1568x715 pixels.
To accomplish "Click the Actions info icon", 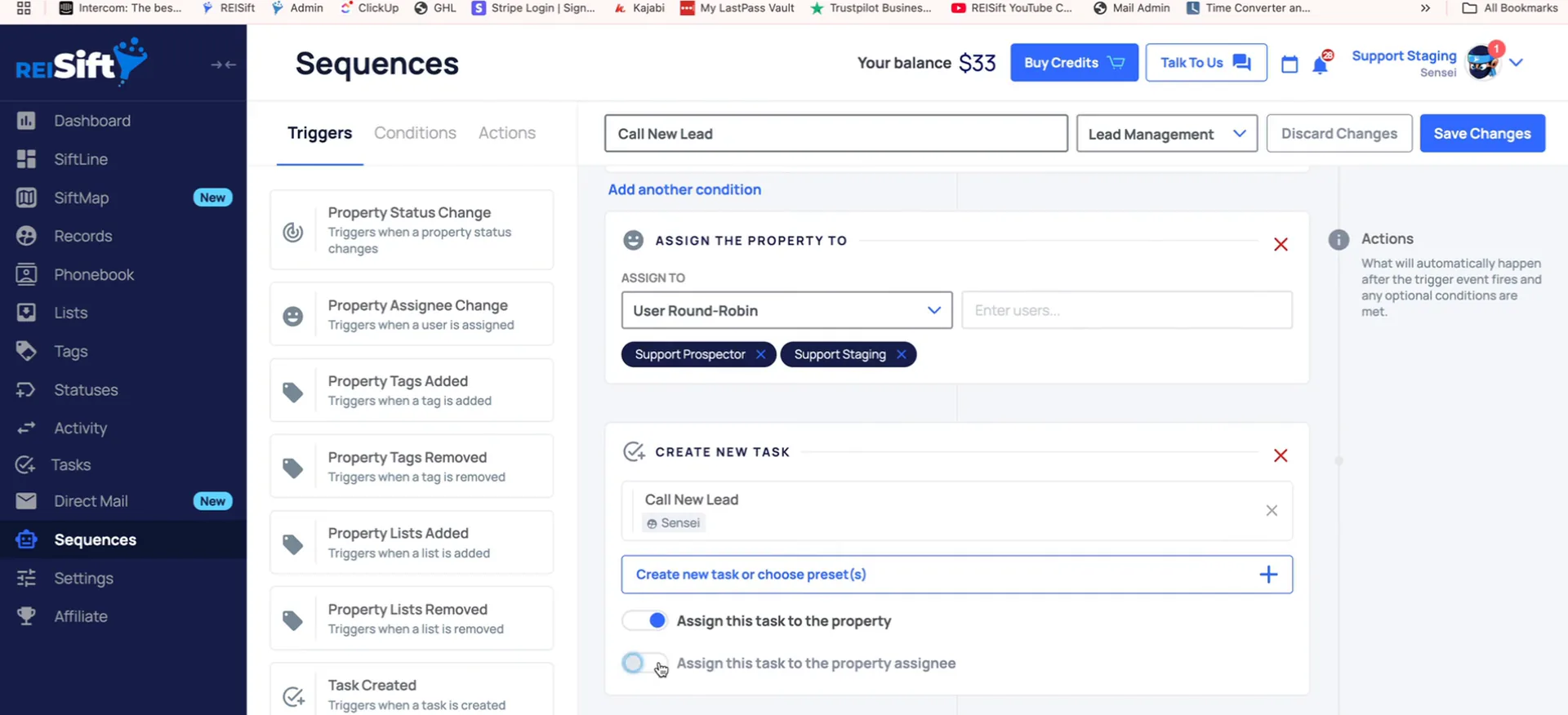I will click(x=1339, y=239).
